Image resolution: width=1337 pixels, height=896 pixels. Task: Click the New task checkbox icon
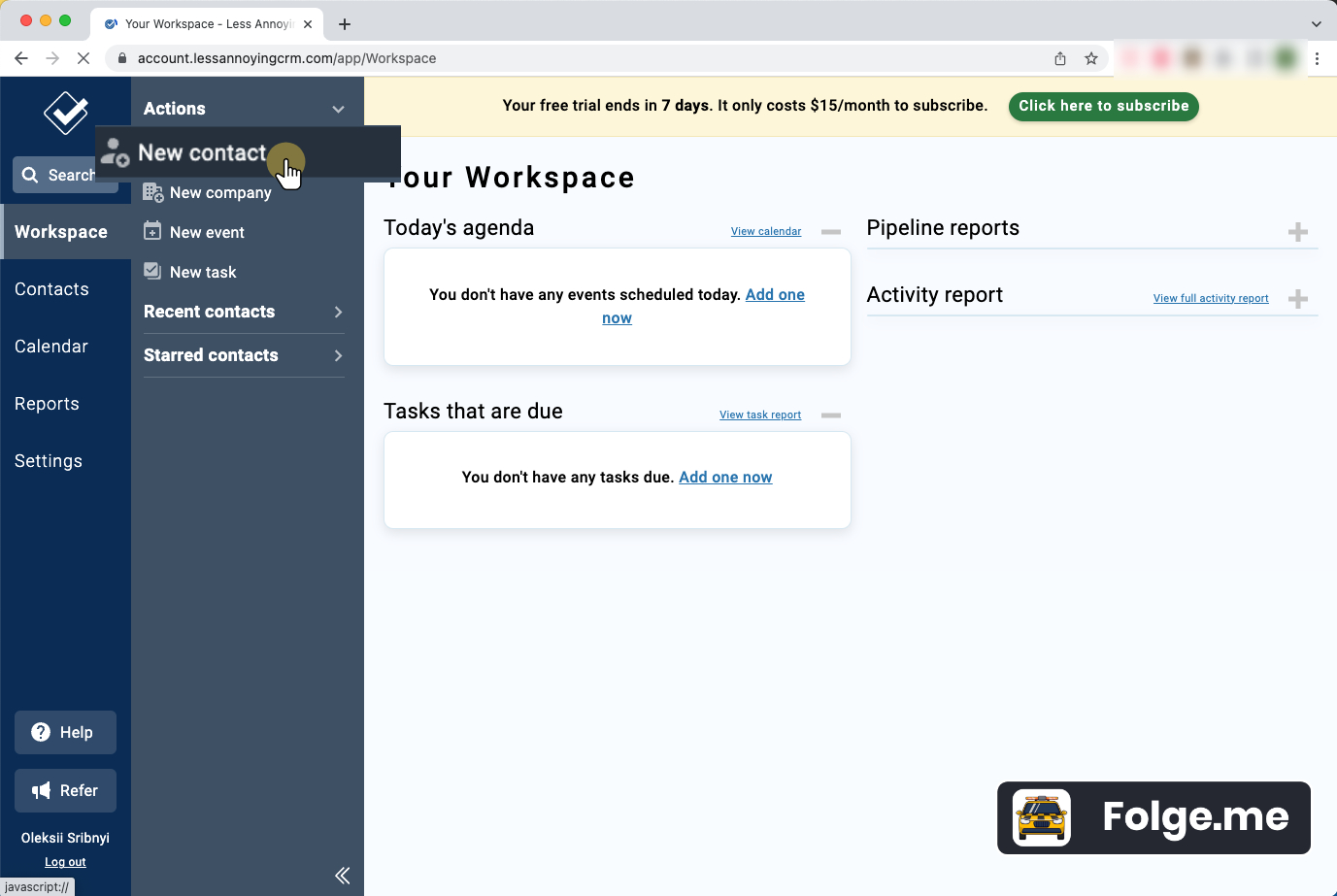(152, 271)
